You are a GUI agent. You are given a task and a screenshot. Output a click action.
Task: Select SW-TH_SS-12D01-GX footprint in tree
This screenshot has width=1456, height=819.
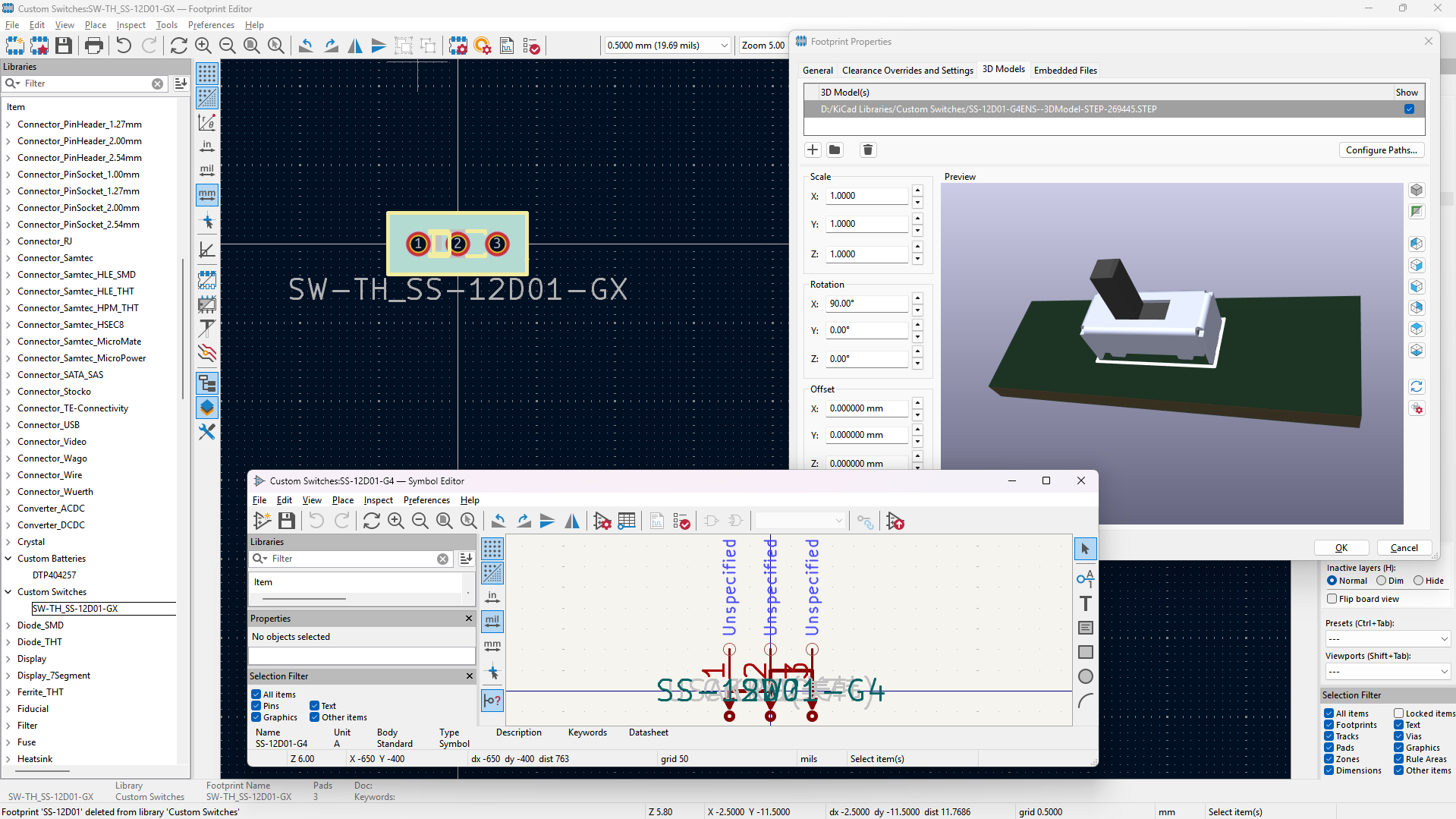coord(104,609)
